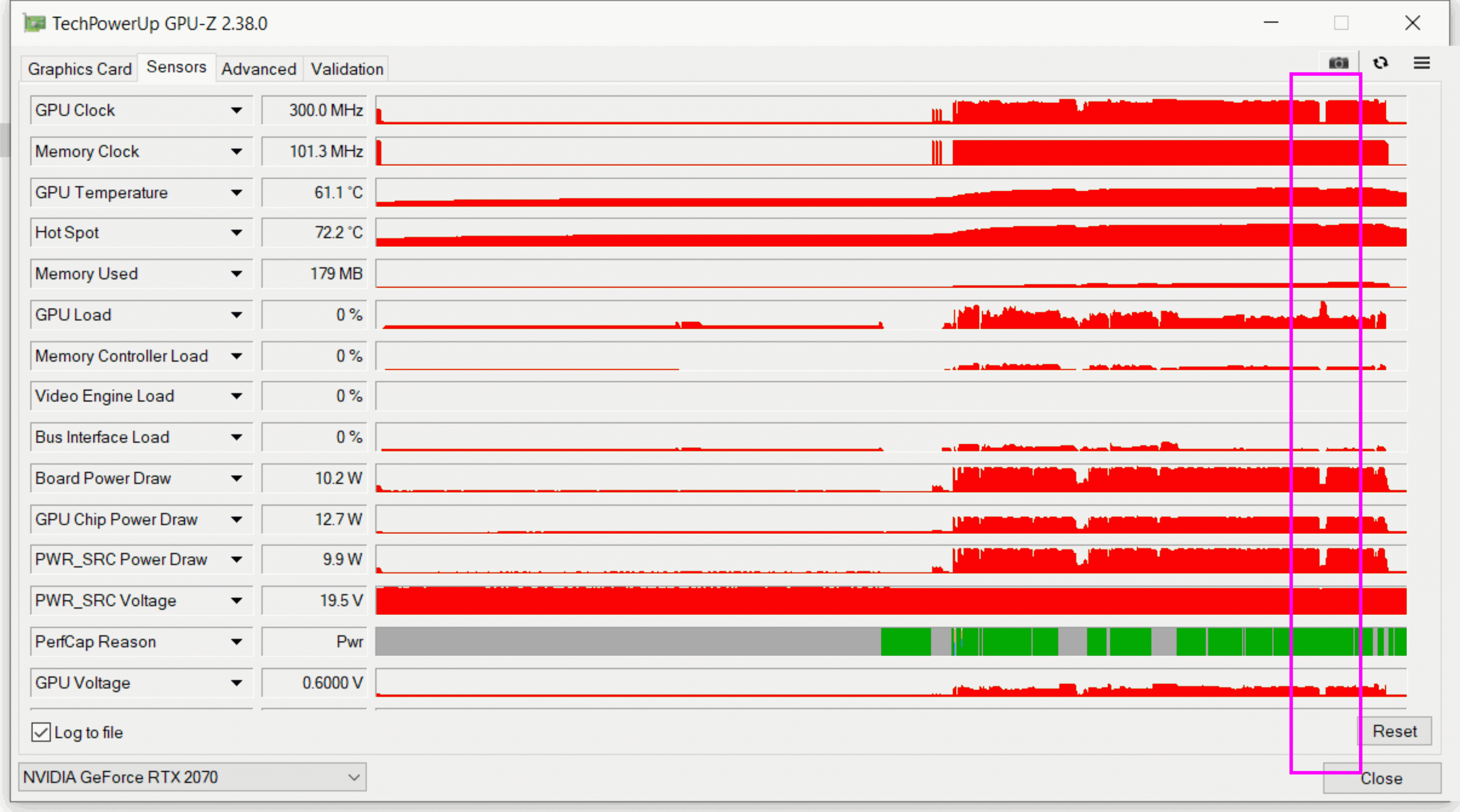Go to the Validation tab
Screen dimensions: 1460x812
347,69
